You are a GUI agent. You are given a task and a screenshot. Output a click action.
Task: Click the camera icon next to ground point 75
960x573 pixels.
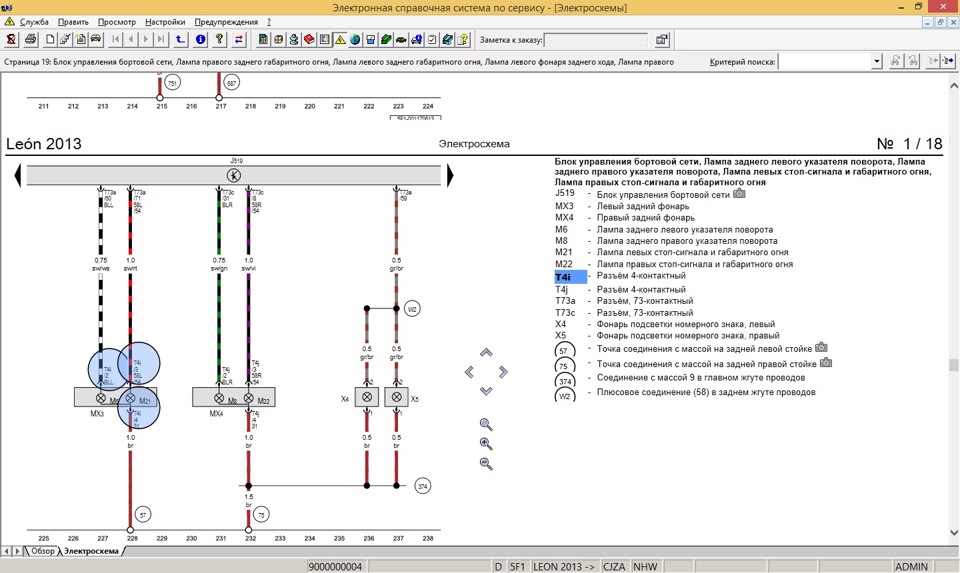pyautogui.click(x=826, y=363)
